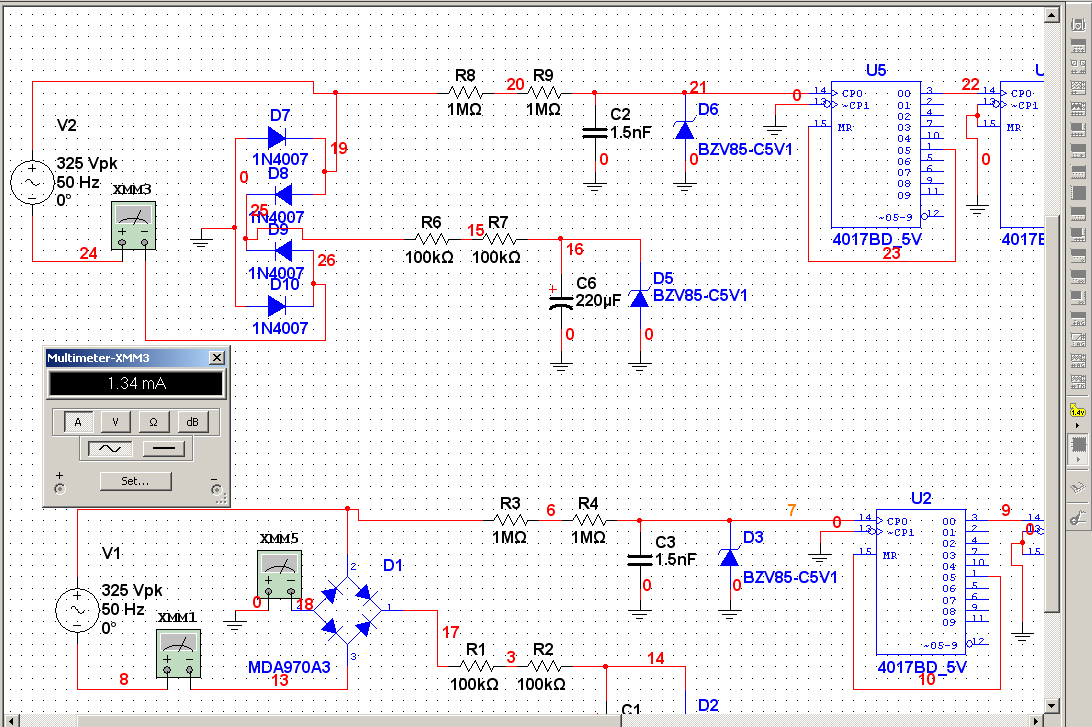Select zener diode D6 symbol
This screenshot has height=727, width=1092.
(x=685, y=130)
